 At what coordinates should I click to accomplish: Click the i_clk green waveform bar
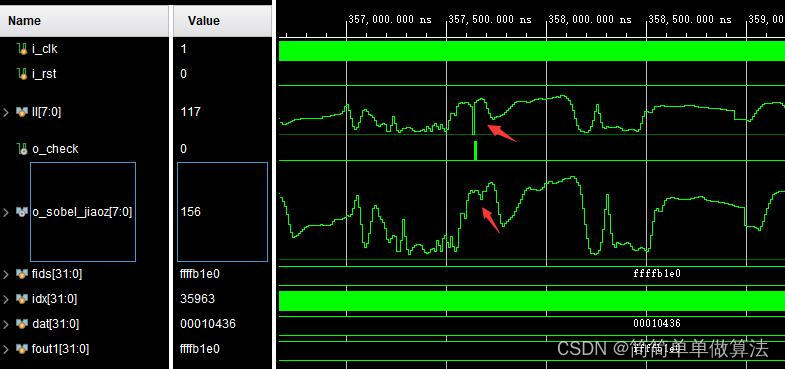[x=532, y=51]
